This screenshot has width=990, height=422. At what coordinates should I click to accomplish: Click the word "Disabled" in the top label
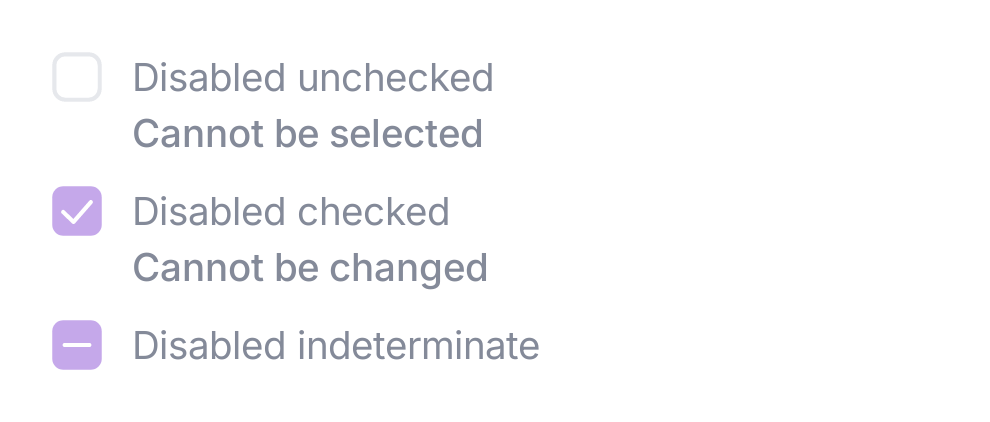[210, 78]
